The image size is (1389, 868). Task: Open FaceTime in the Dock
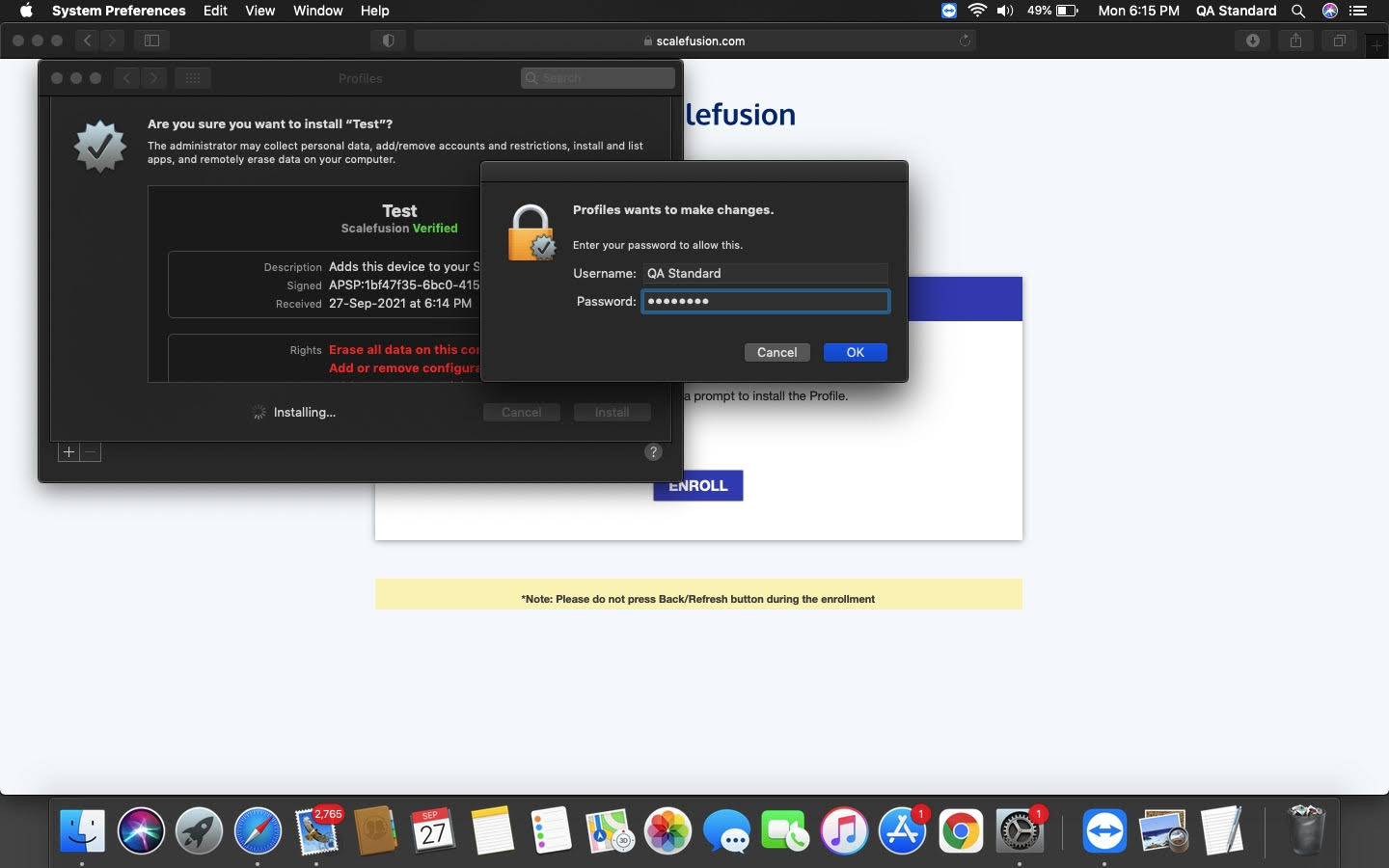[x=785, y=830]
